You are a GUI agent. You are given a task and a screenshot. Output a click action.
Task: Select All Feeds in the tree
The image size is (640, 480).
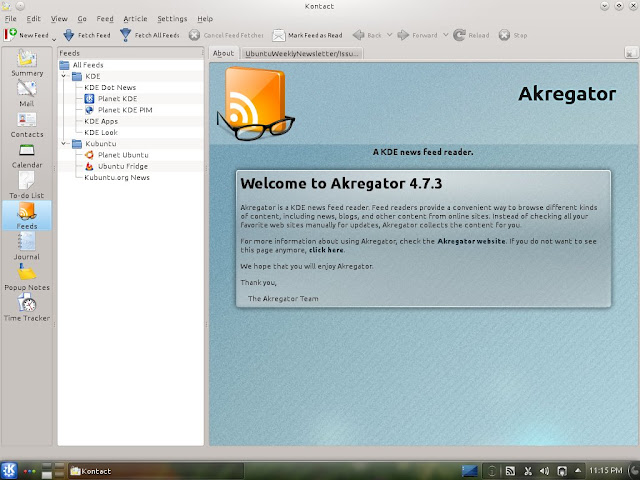coord(131,65)
